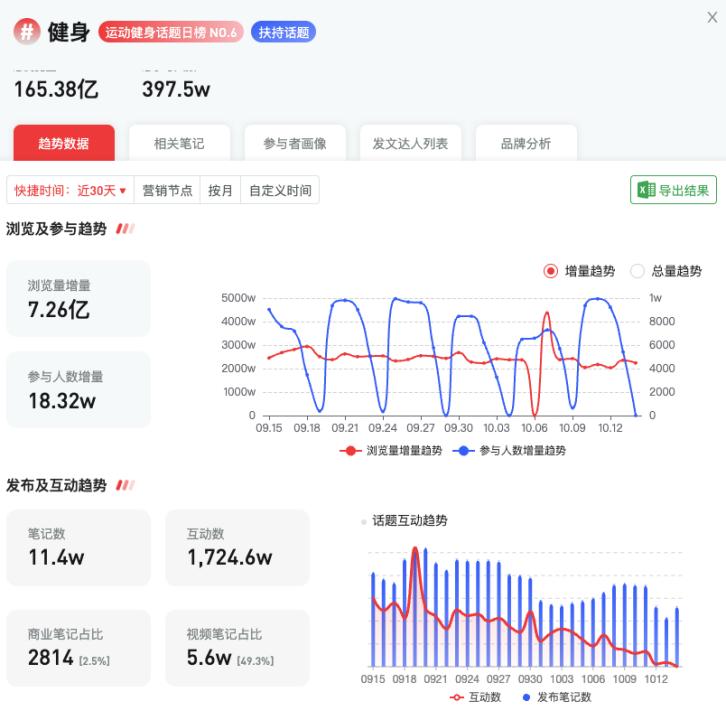Image resolution: width=726 pixels, height=720 pixels.
Task: Click the 扶持话题 blue badge
Action: coord(283,32)
